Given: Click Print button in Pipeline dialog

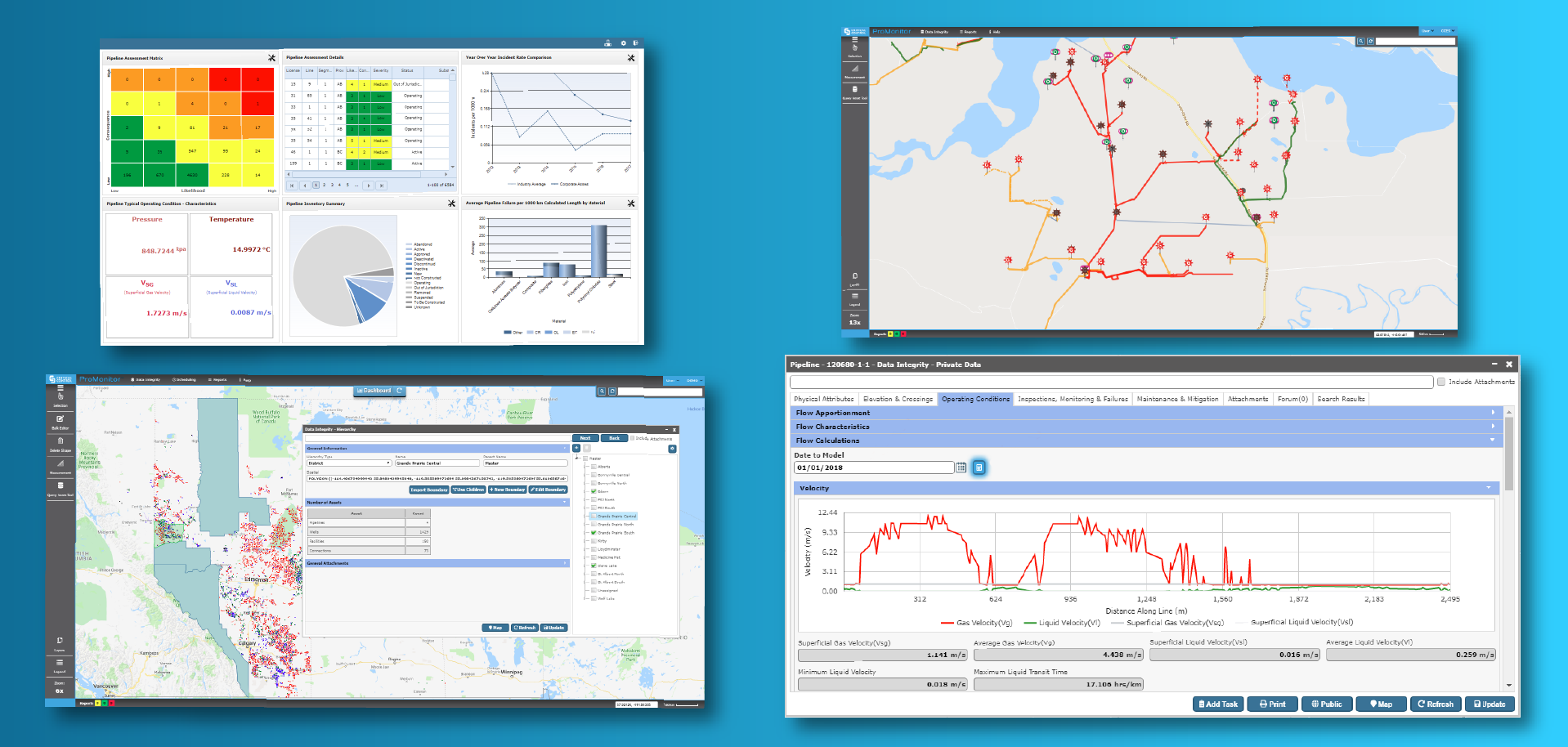Looking at the screenshot, I should pyautogui.click(x=1273, y=705).
